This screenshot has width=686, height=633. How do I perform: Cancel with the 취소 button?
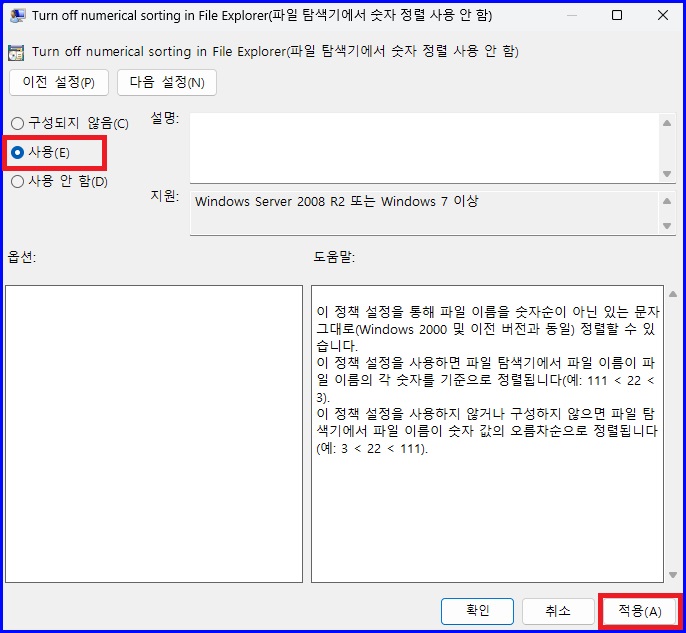pyautogui.click(x=558, y=611)
